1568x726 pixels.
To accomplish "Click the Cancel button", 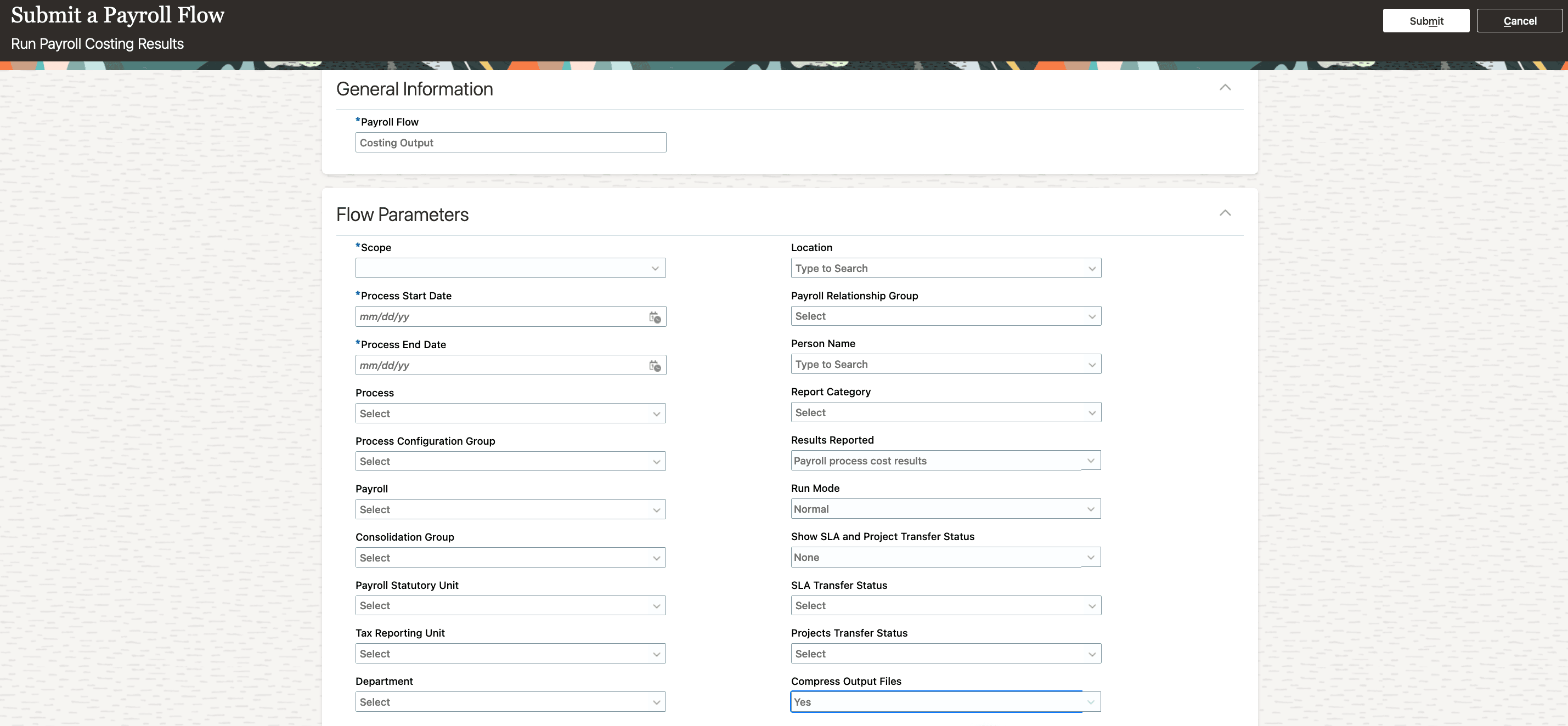I will coord(1519,21).
